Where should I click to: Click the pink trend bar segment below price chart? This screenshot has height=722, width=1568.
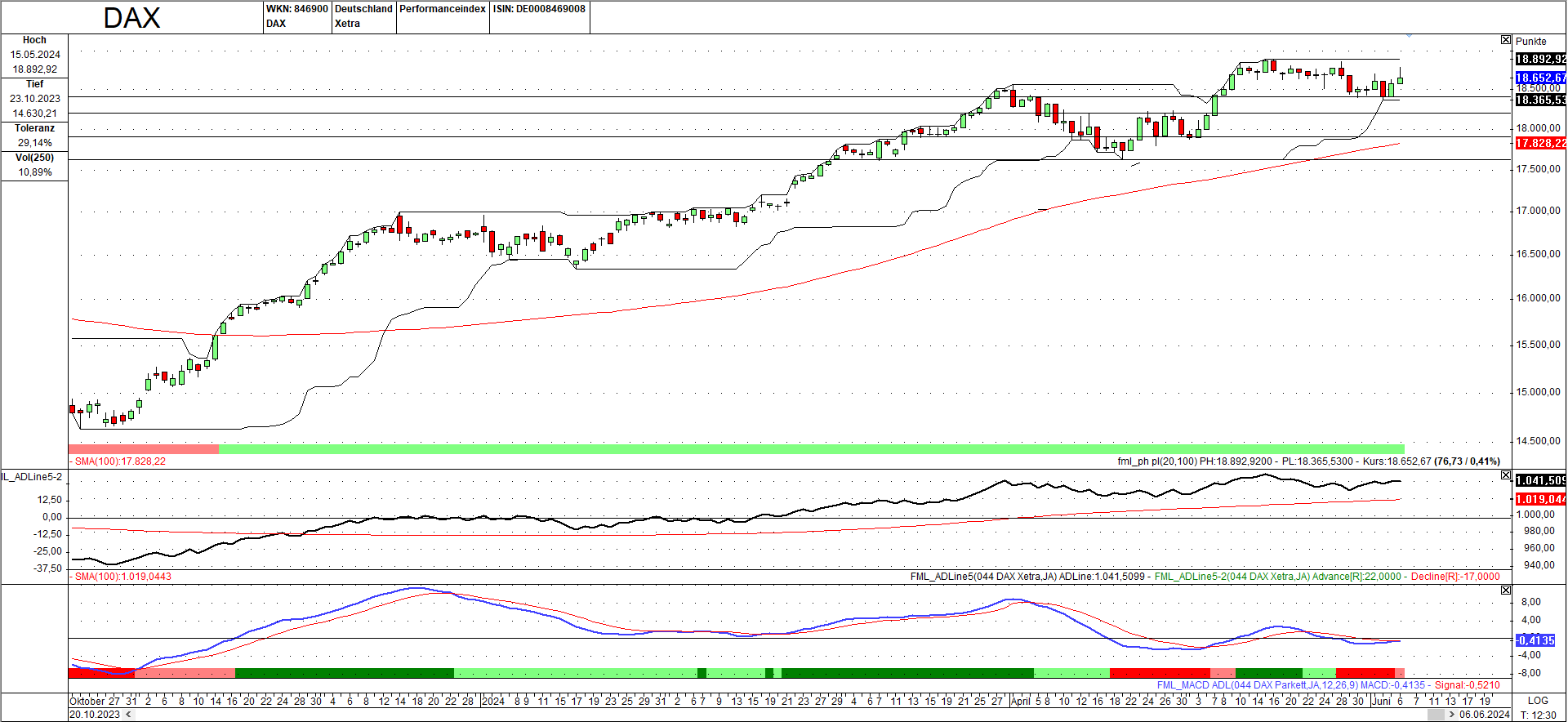tap(144, 449)
